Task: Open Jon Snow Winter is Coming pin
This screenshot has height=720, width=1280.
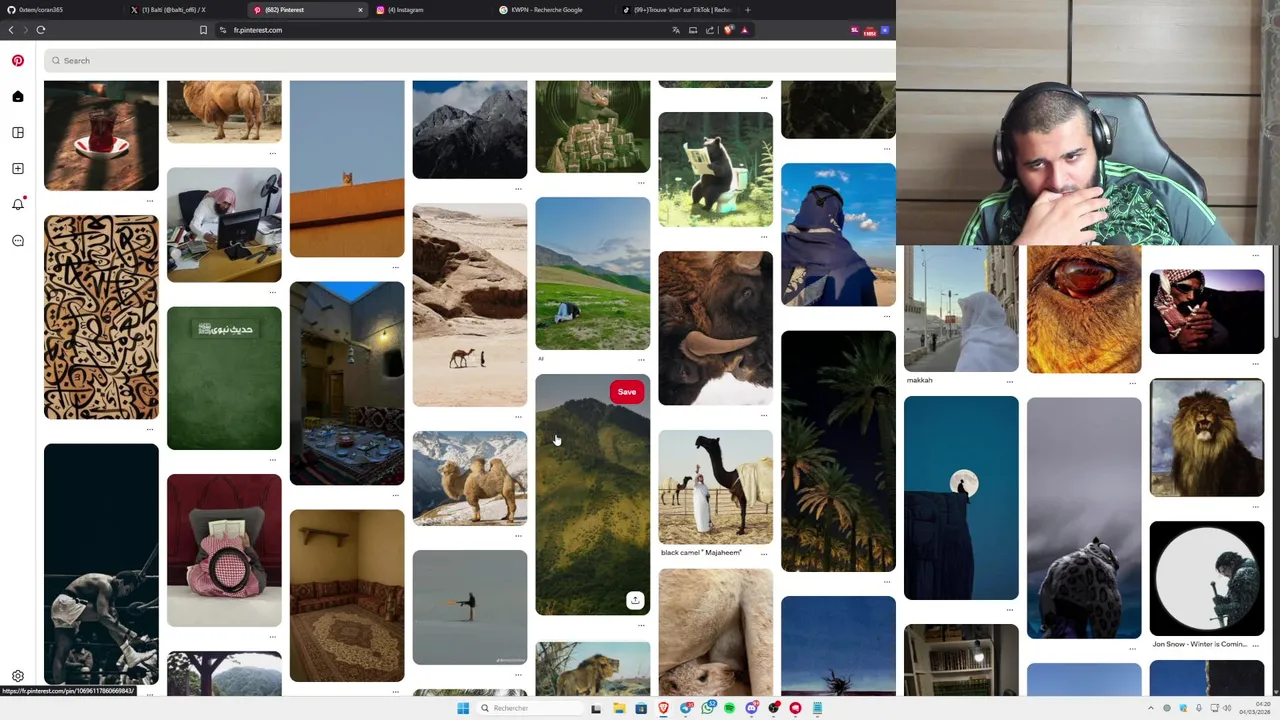Action: coord(1207,579)
